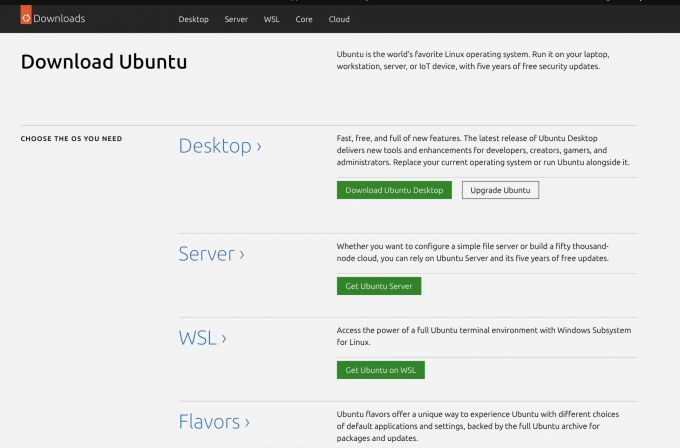Click the text starting 'Ubuntu is the world's favorite'

click(x=473, y=60)
